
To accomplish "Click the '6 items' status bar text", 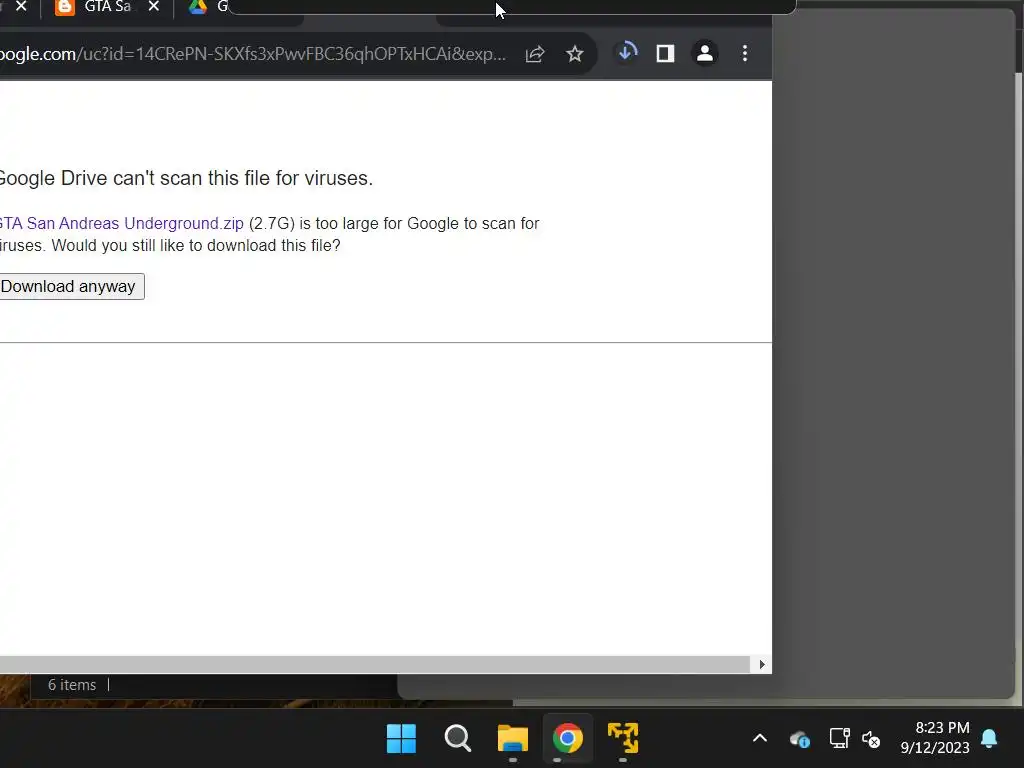I will tap(72, 685).
